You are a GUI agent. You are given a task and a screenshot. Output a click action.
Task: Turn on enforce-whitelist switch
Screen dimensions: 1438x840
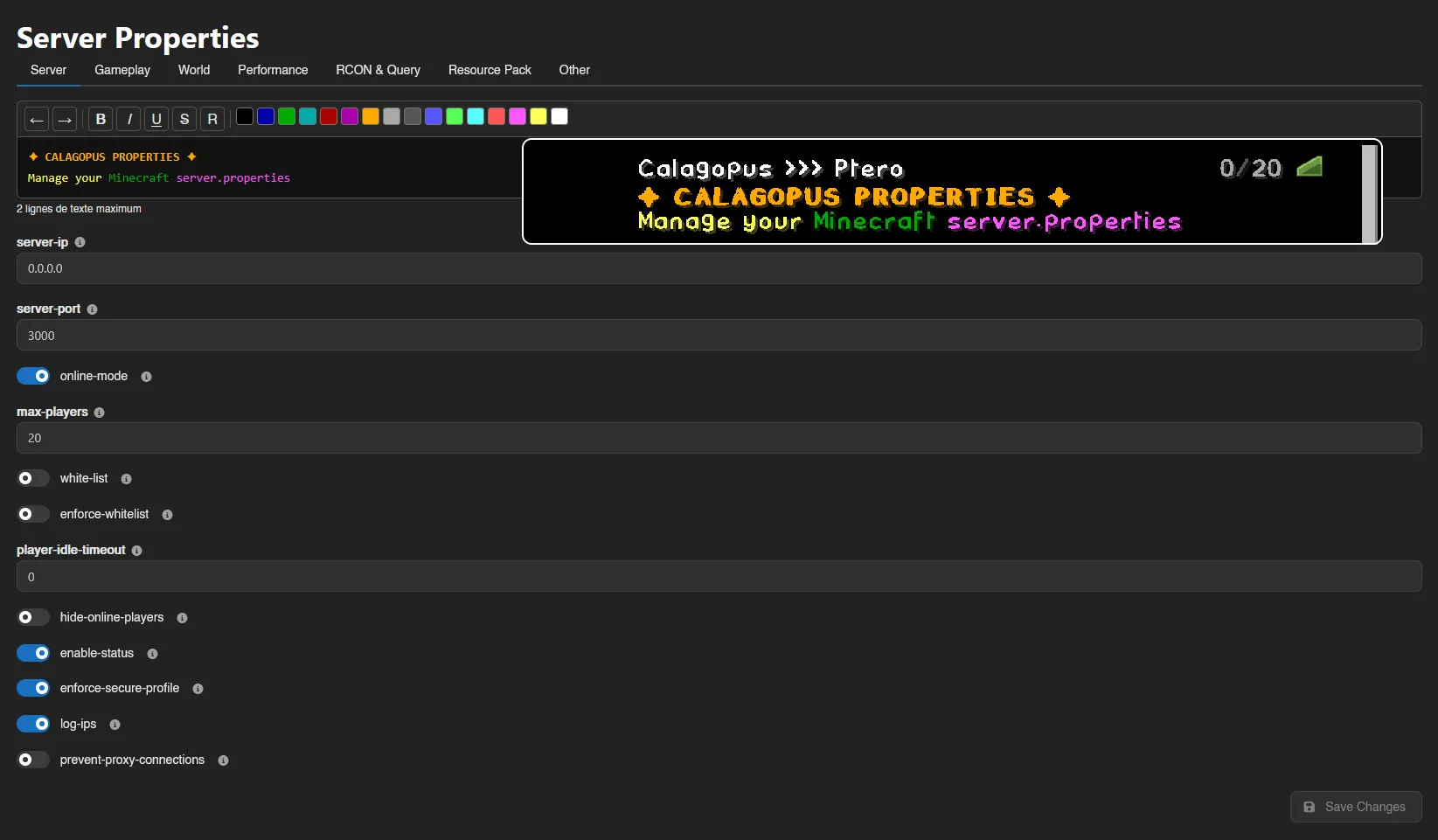point(33,514)
